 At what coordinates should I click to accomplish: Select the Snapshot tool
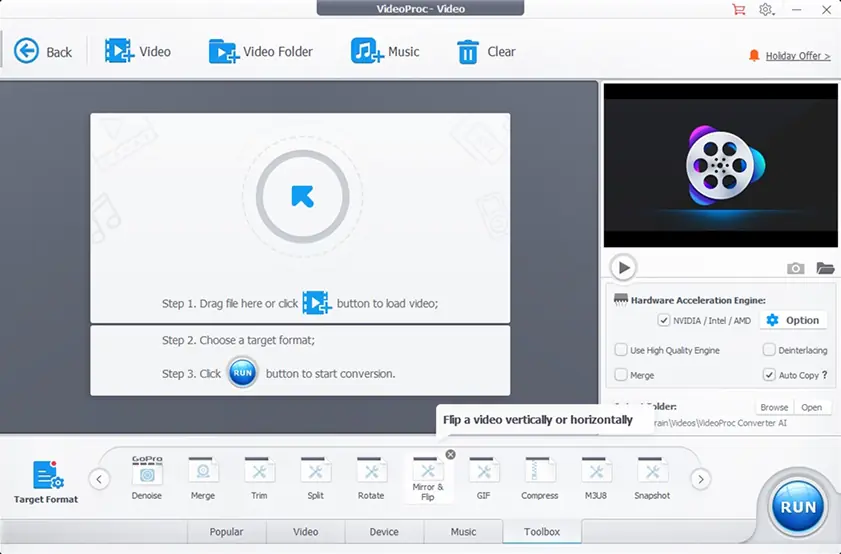[x=652, y=478]
